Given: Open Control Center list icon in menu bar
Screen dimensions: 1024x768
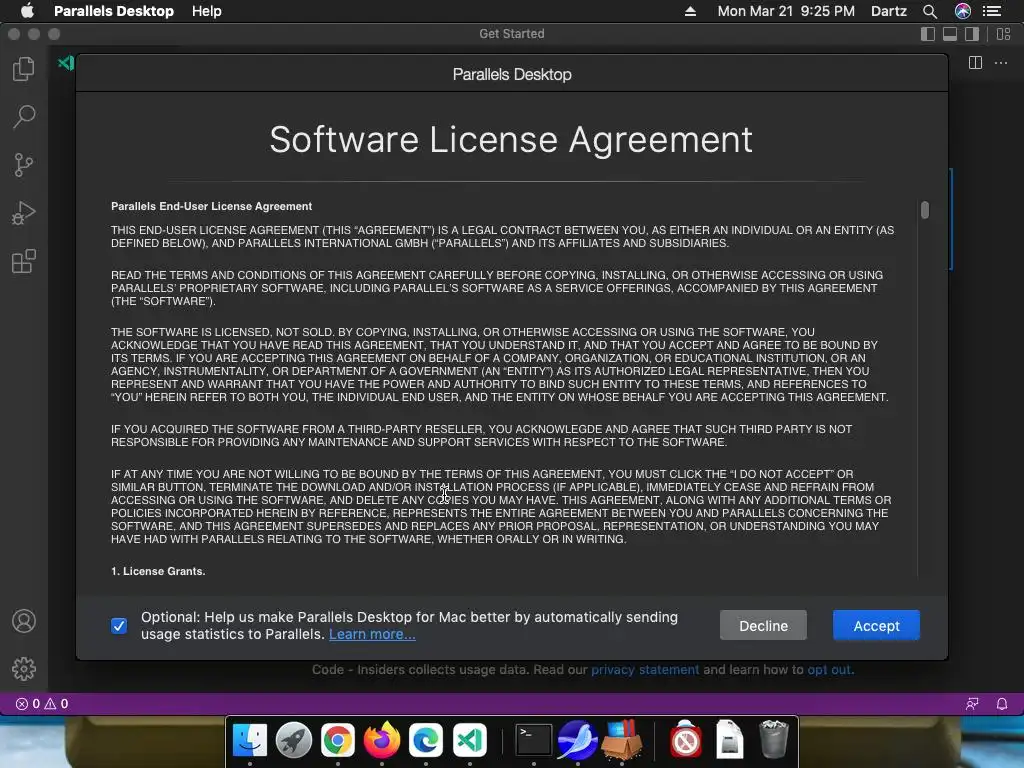Looking at the screenshot, I should [x=992, y=11].
